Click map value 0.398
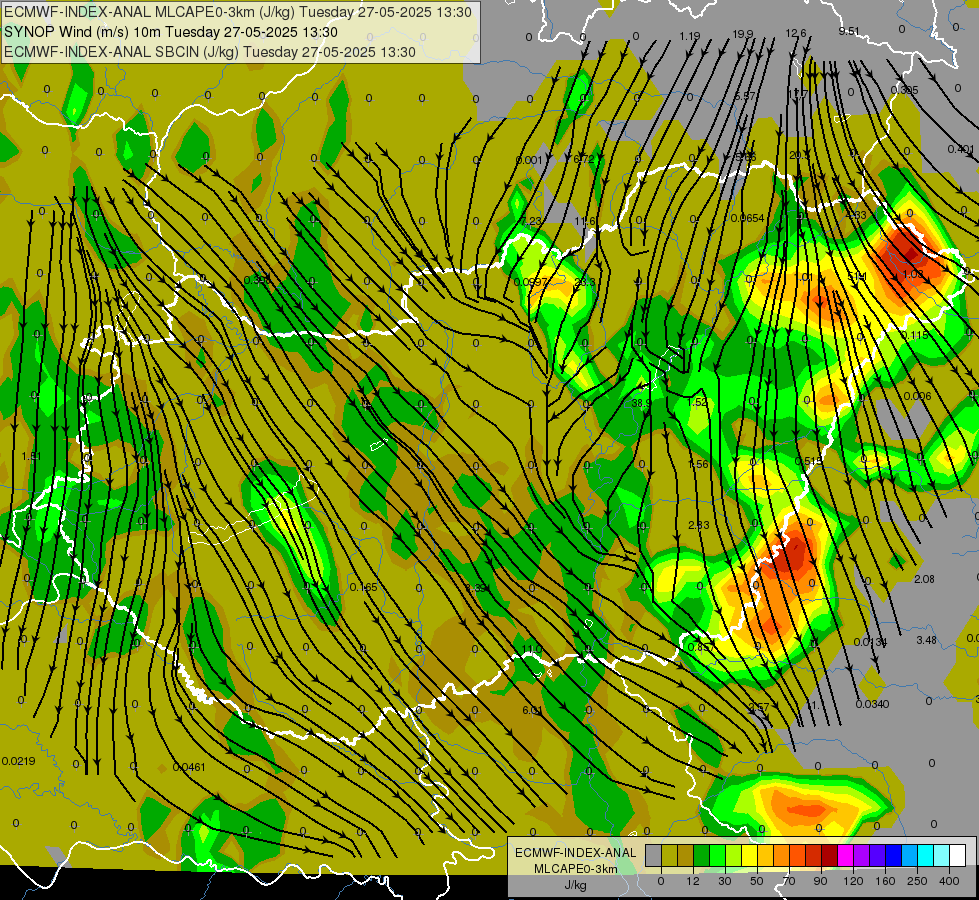 257,280
